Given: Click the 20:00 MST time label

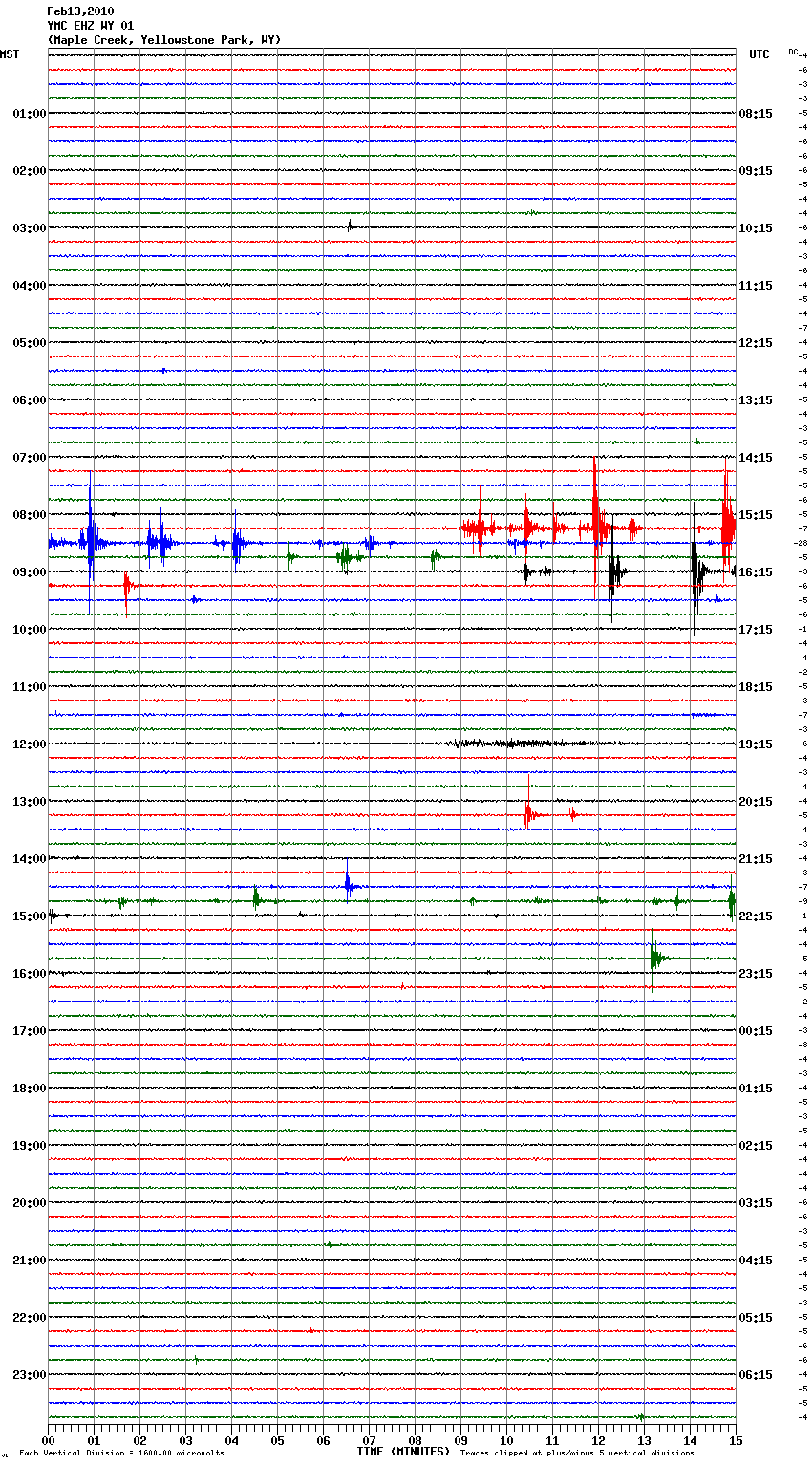Looking at the screenshot, I should (x=30, y=1203).
